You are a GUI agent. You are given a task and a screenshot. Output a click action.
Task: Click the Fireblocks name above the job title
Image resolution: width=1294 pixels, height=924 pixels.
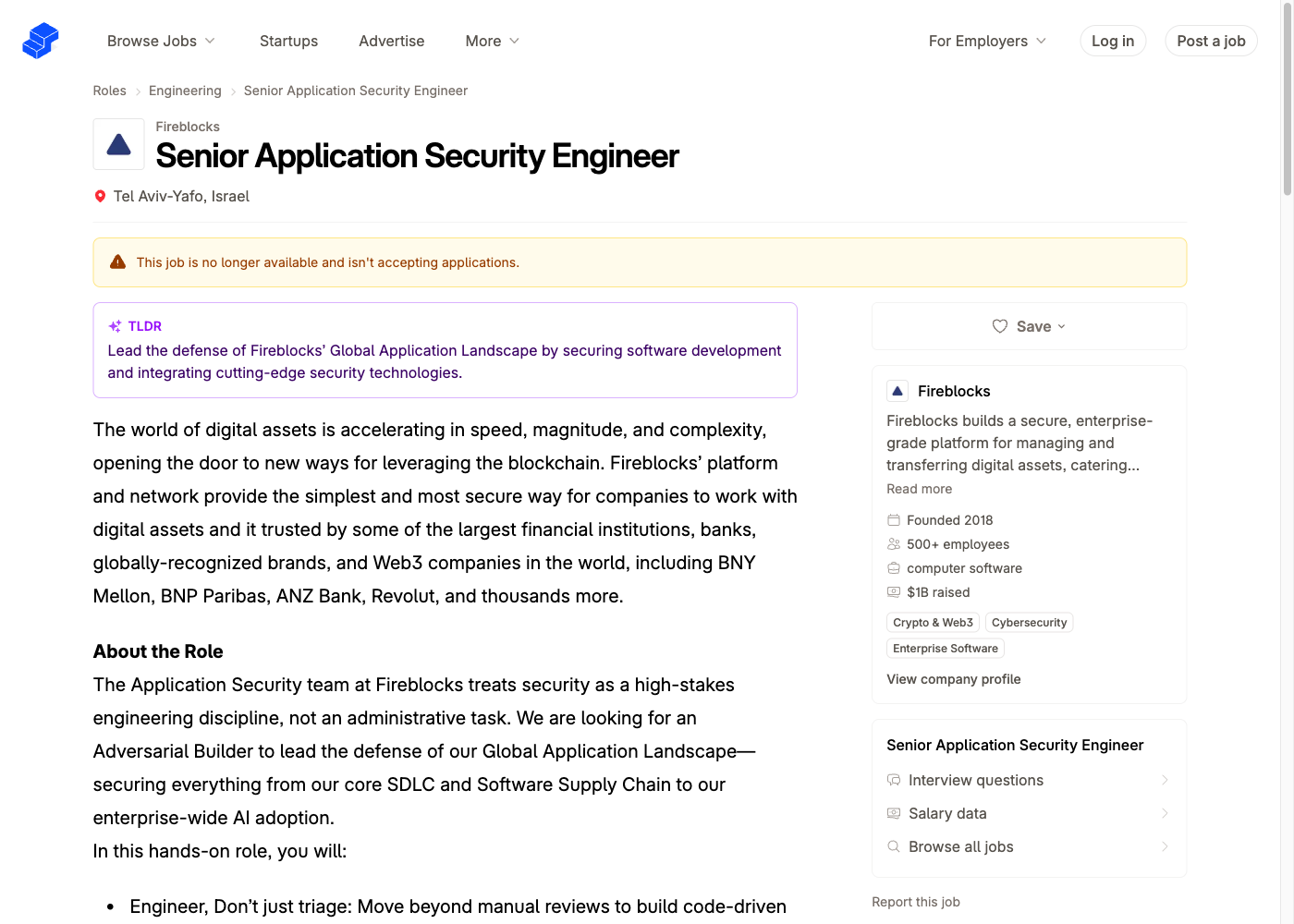[188, 127]
